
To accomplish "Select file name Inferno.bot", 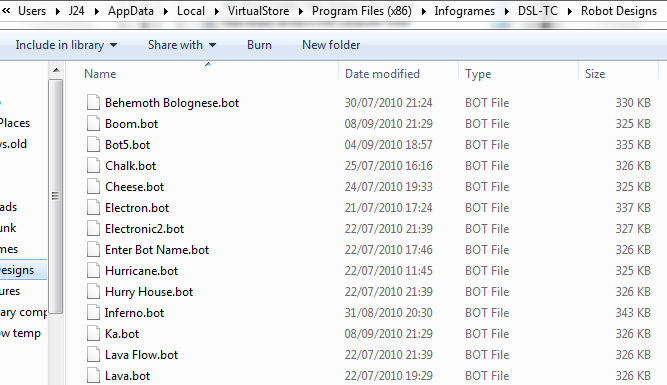I will click(x=134, y=313).
